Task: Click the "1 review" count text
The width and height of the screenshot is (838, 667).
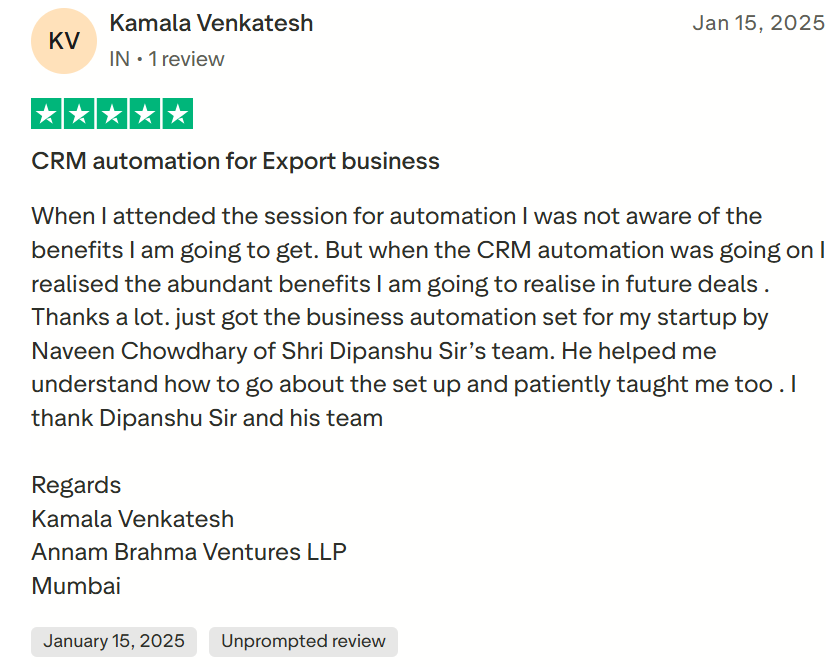Action: pos(187,59)
